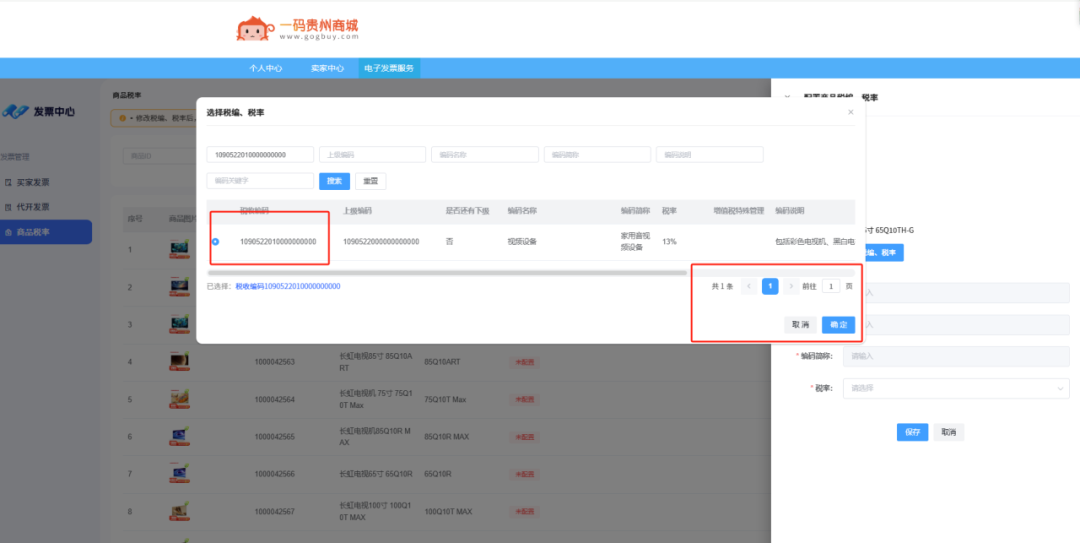Screen dimensions: 1080x543
Task: Click the 视频设备 code name cell
Action: point(522,242)
